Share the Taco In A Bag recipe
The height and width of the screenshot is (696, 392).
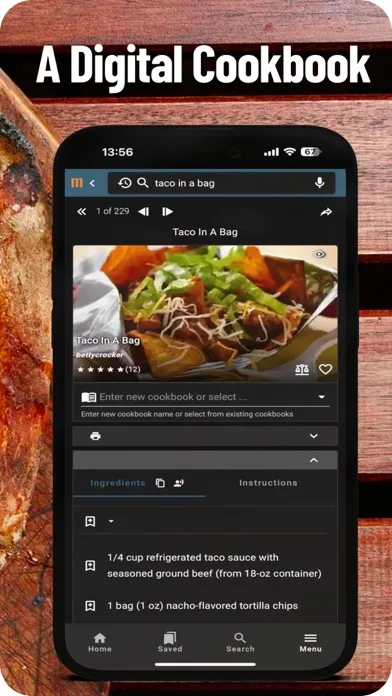pos(326,212)
